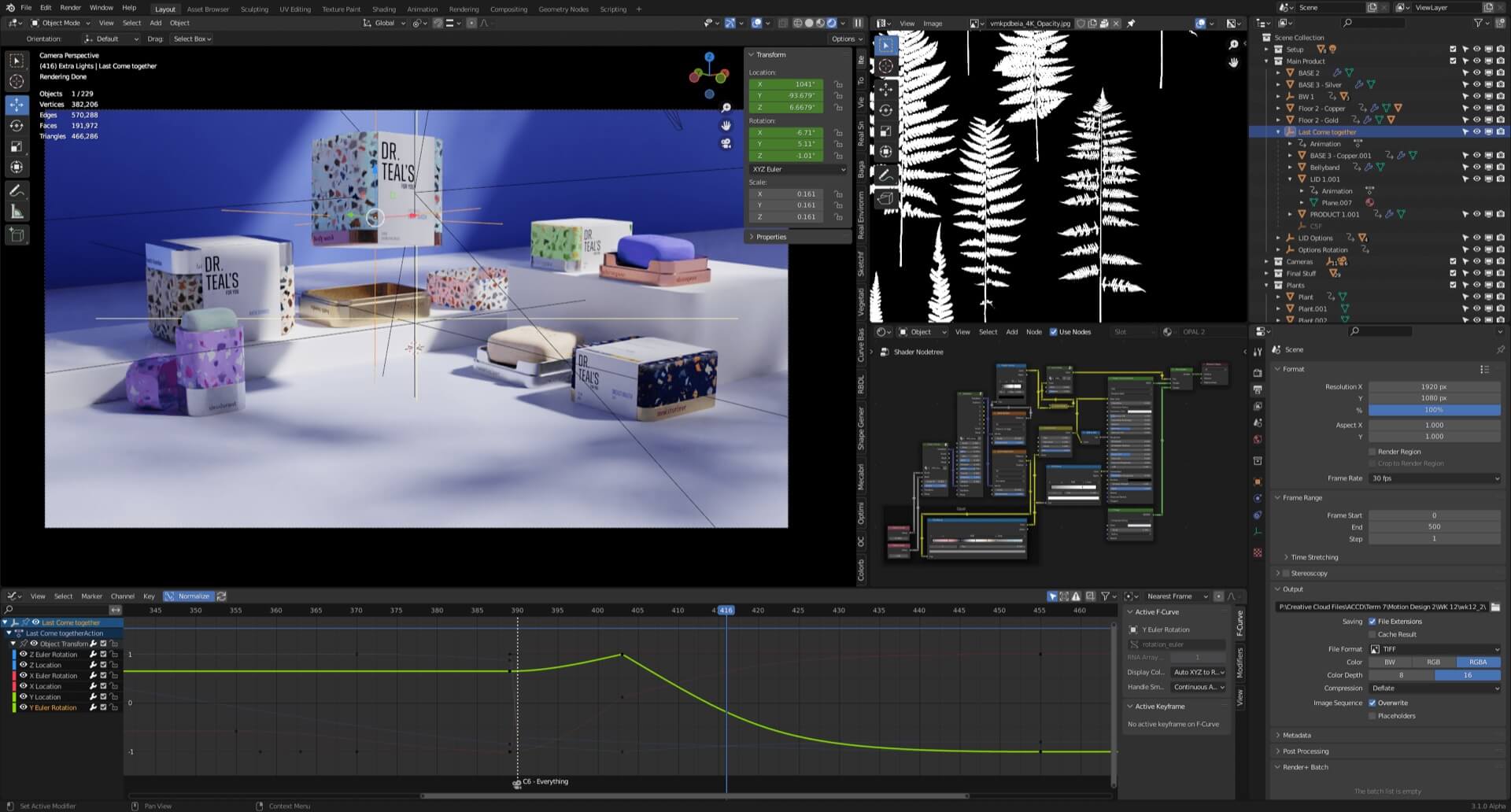Switch to the Shading workspace tab
Viewport: 1511px width, 812px height.
point(384,9)
